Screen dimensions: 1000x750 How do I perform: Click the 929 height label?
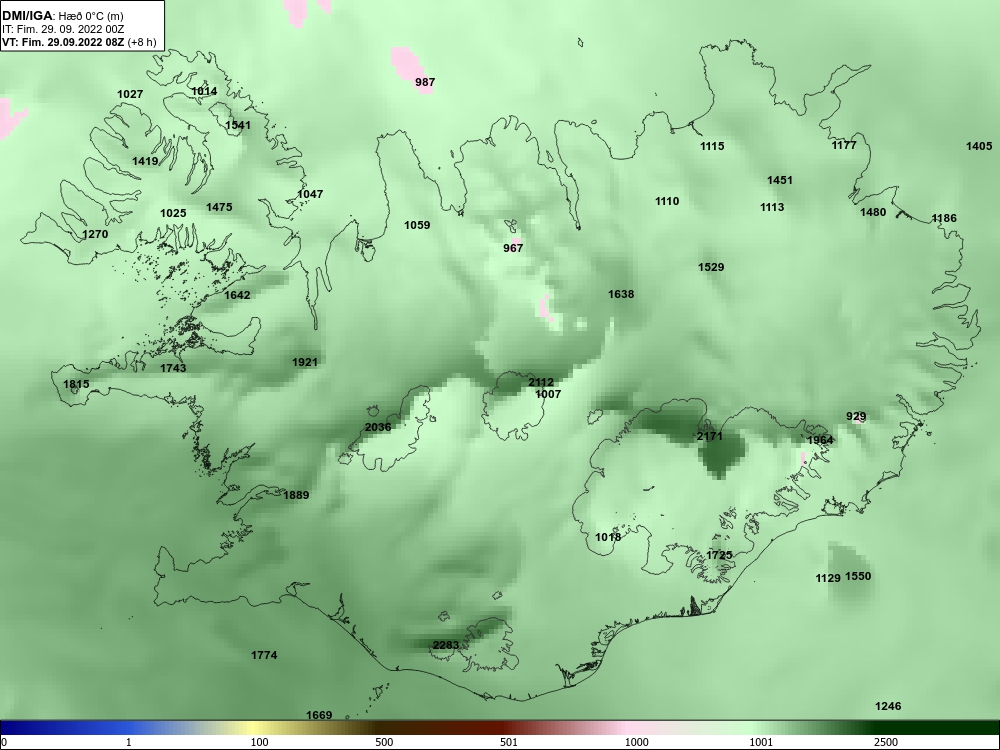856,416
